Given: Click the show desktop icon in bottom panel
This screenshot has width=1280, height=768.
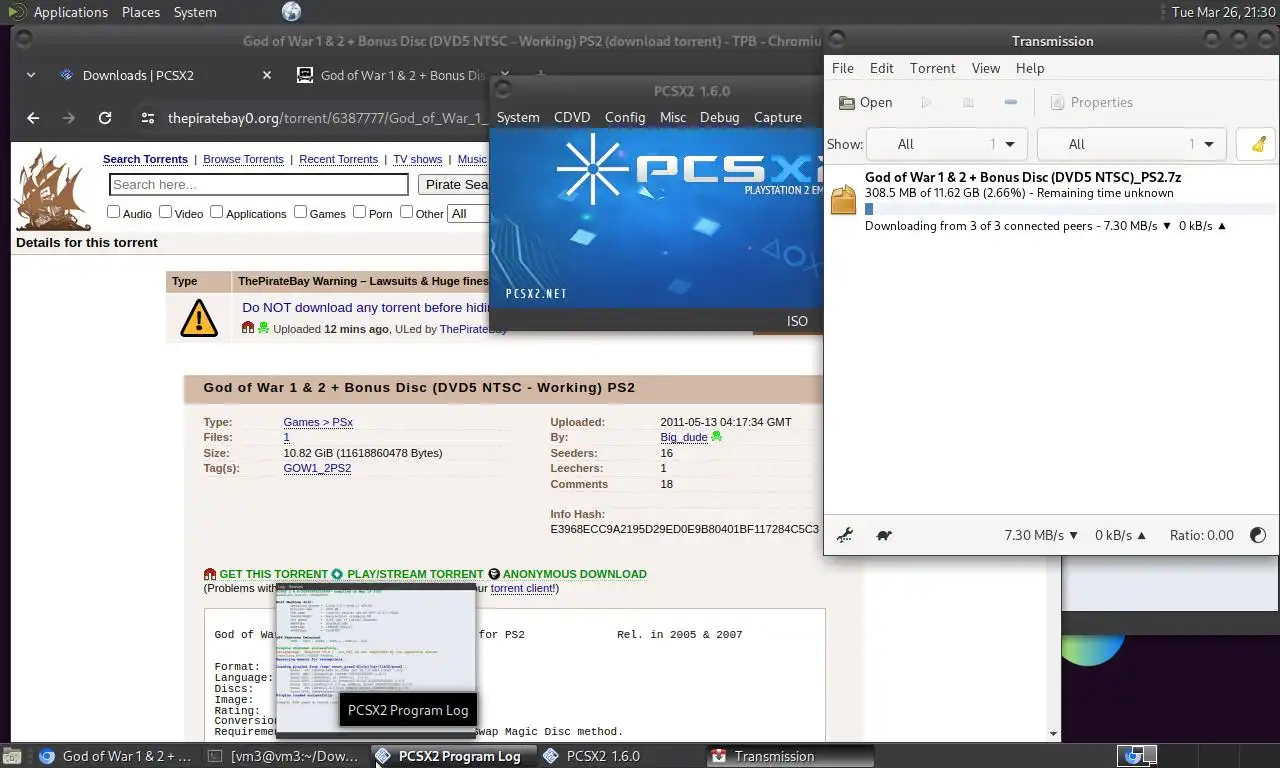Looking at the screenshot, I should tap(12, 756).
